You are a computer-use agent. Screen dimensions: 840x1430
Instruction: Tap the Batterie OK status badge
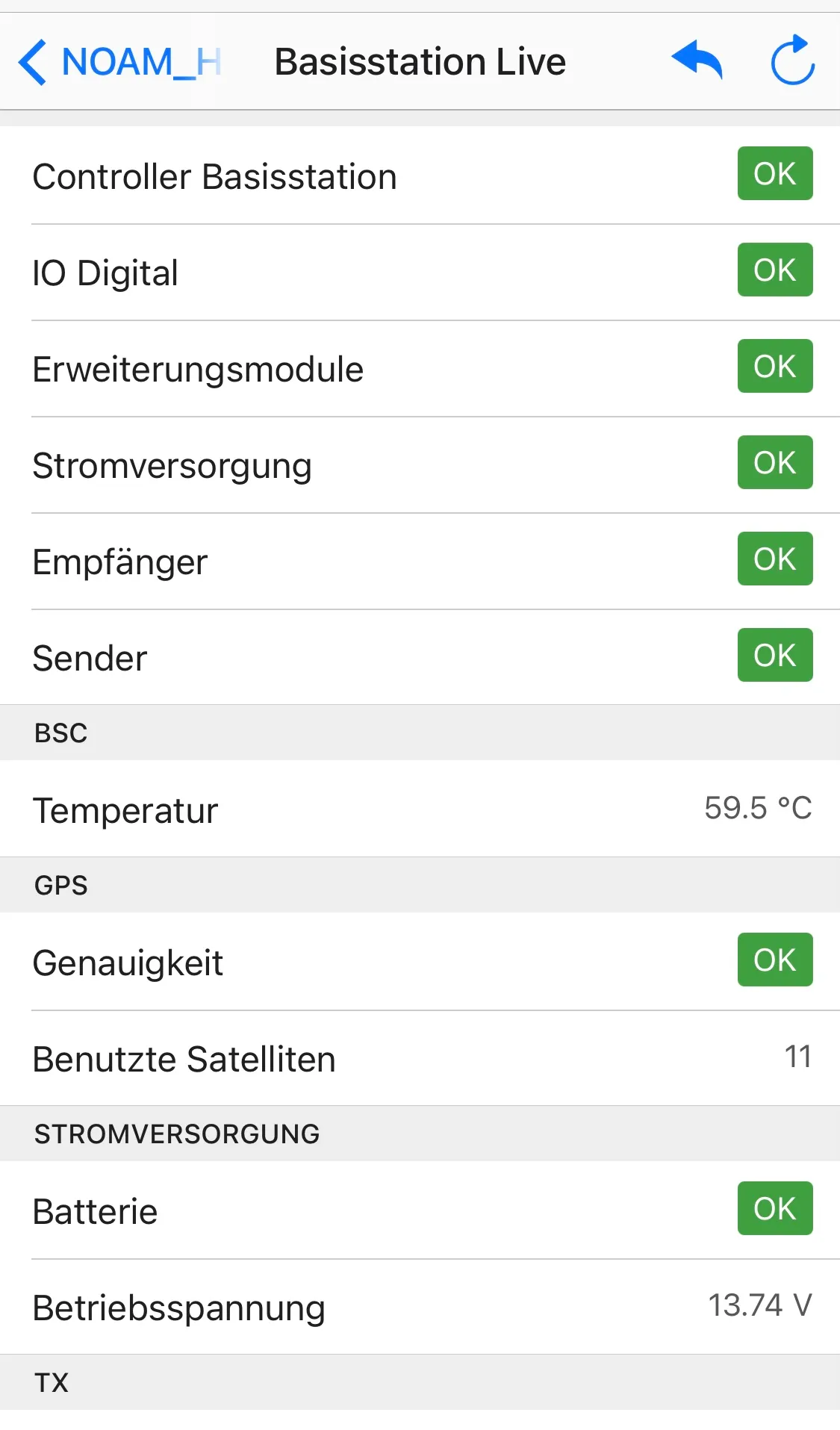coord(774,1209)
